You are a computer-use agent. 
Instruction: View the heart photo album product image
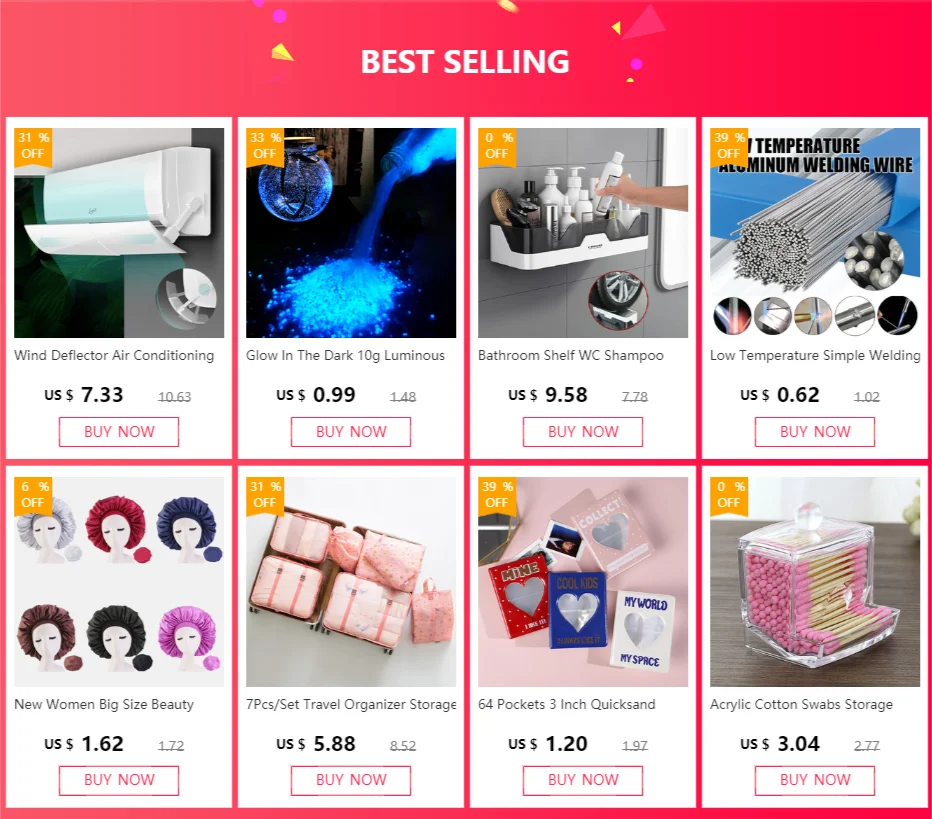click(583, 582)
